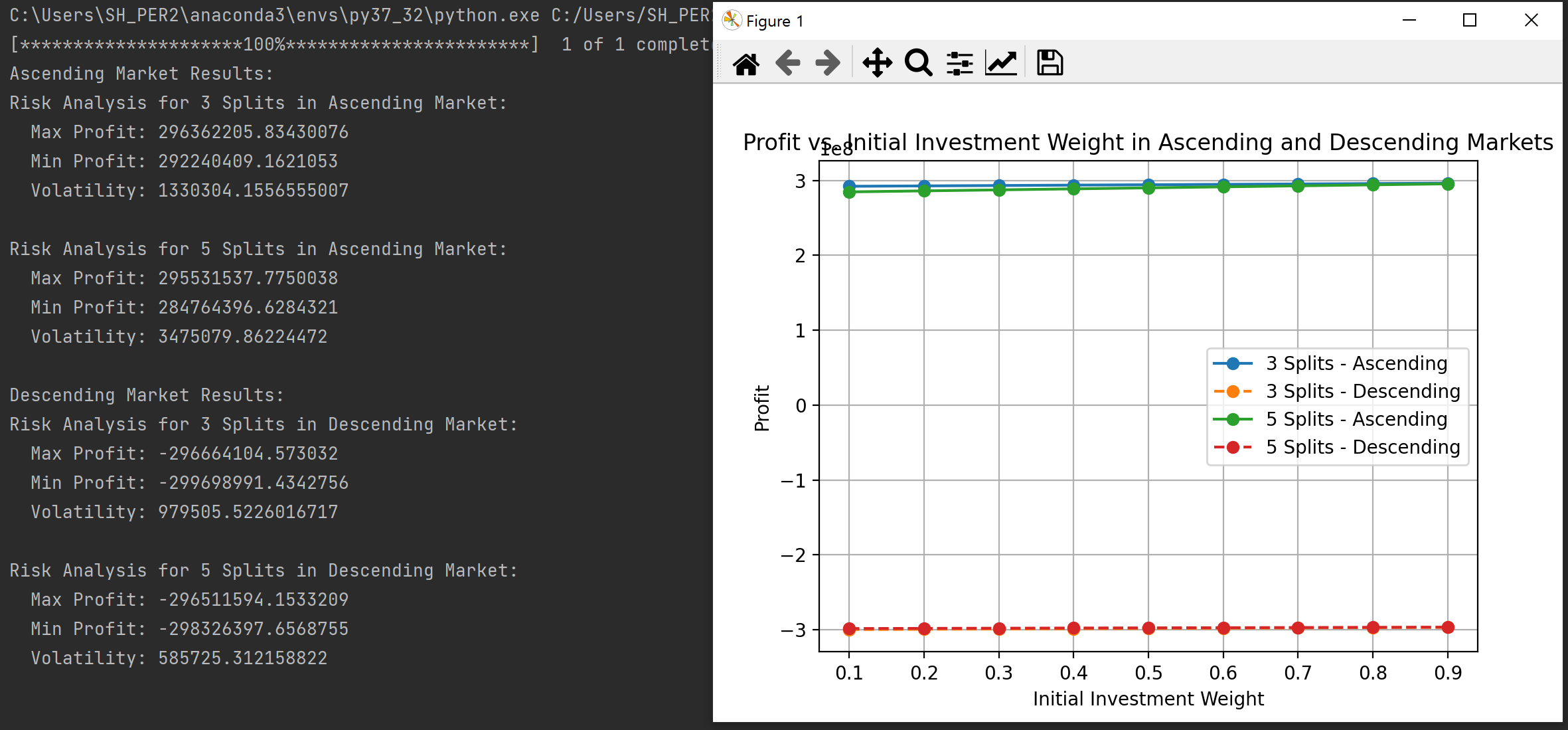This screenshot has height=730, width=1568.
Task: Click the green '5 Splits - Ascending' legend marker
Action: pos(1233,419)
